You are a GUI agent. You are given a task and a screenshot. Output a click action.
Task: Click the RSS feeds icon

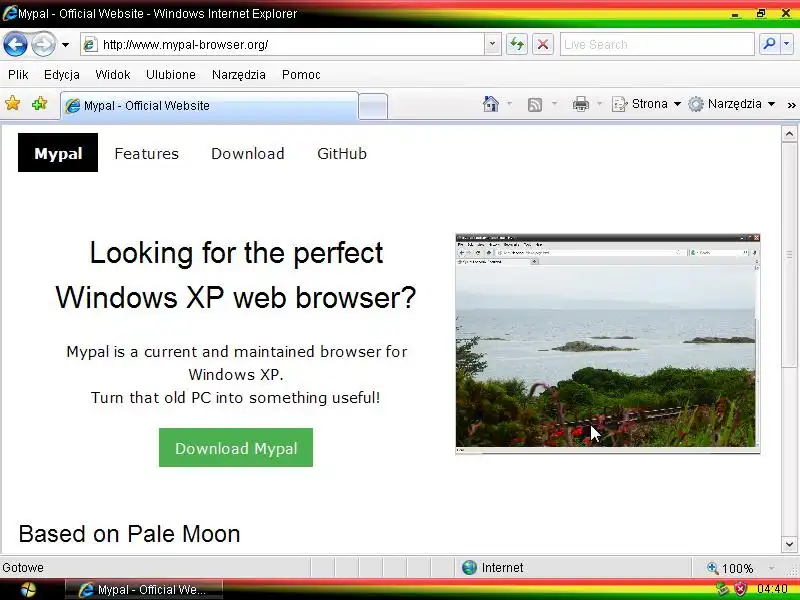pos(534,105)
